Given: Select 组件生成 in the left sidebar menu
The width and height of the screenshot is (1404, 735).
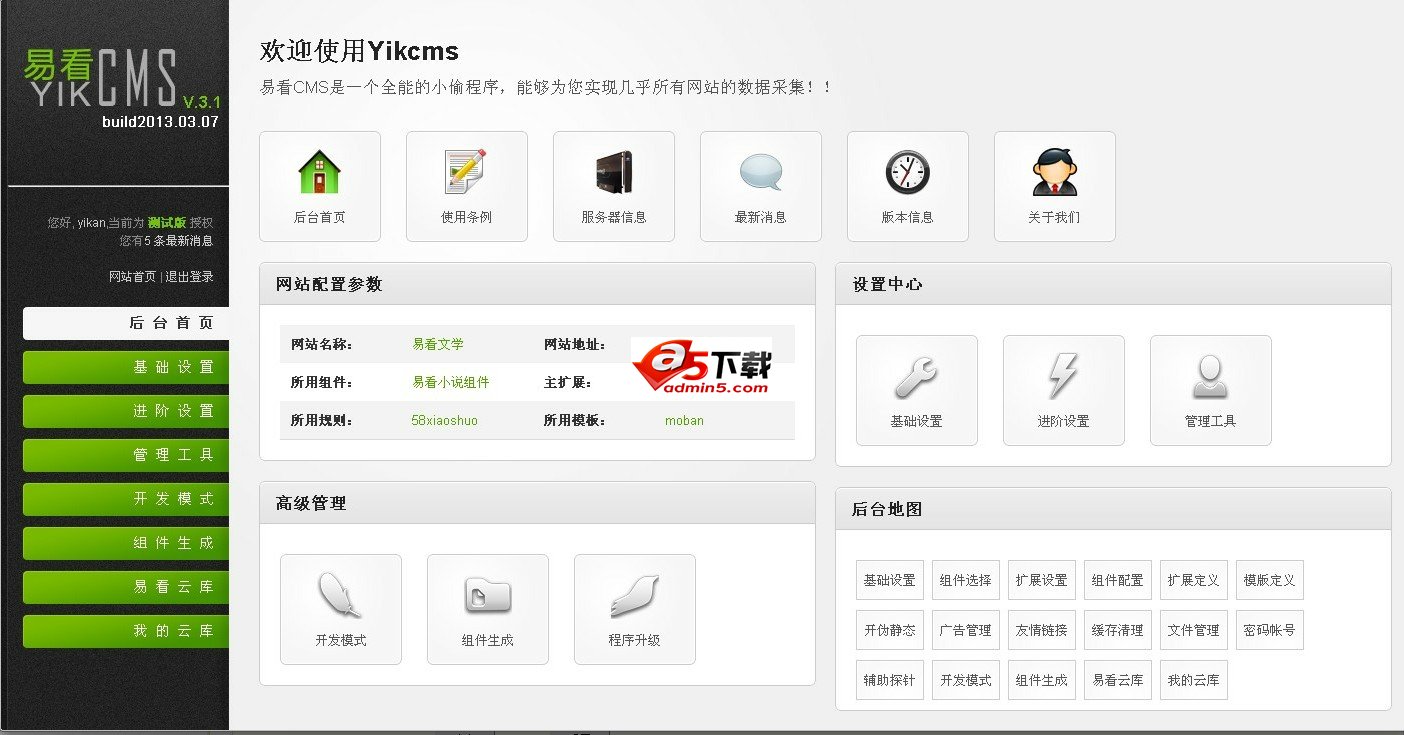Looking at the screenshot, I should coord(126,543).
